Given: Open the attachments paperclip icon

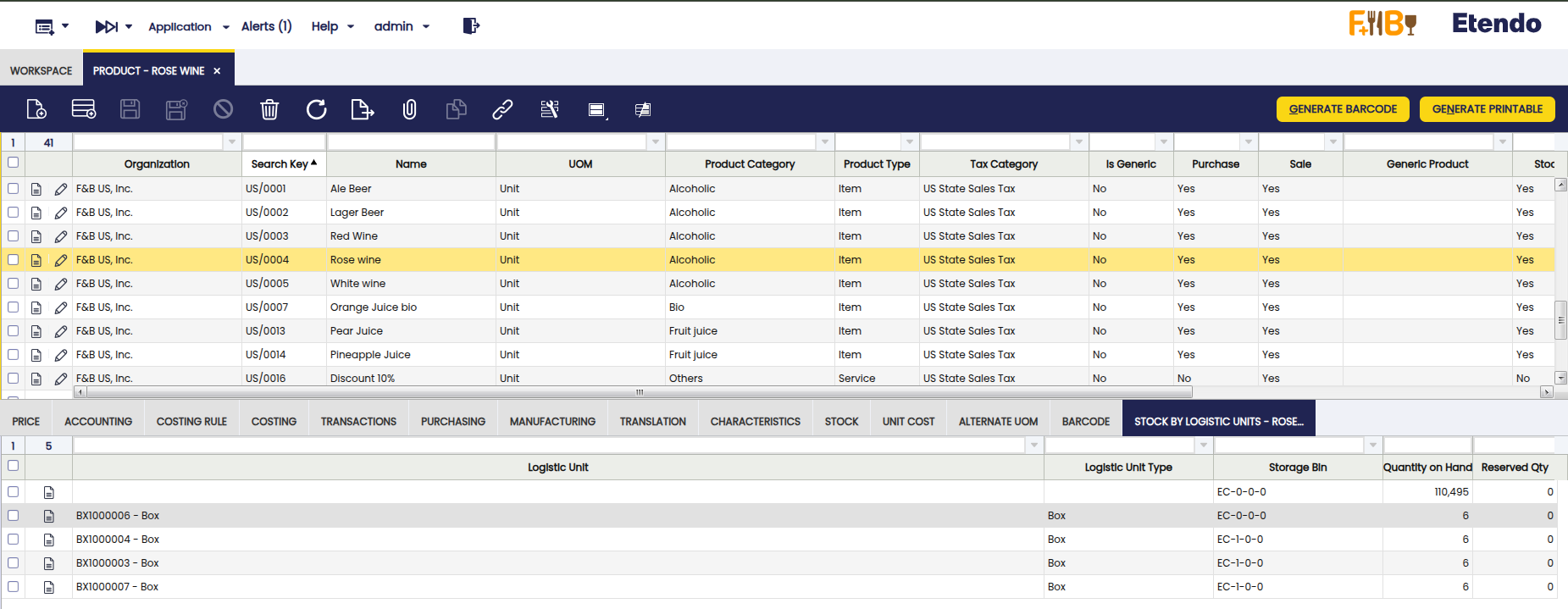Looking at the screenshot, I should [x=409, y=109].
